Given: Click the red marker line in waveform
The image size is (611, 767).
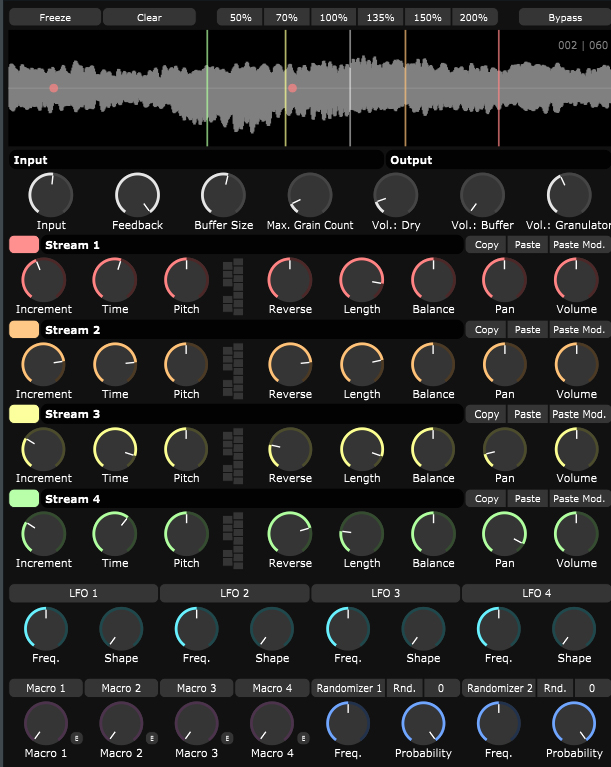Looking at the screenshot, I should tap(498, 88).
